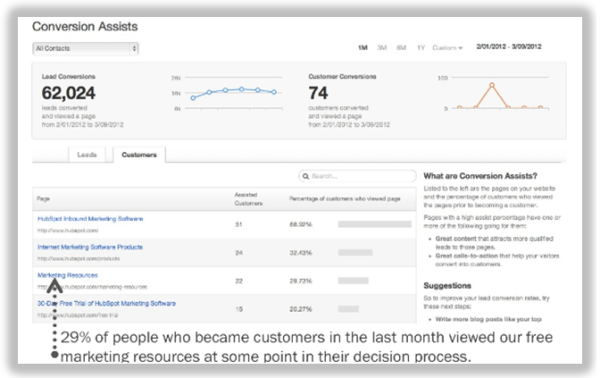Click assisted customers count 51

coord(239,225)
